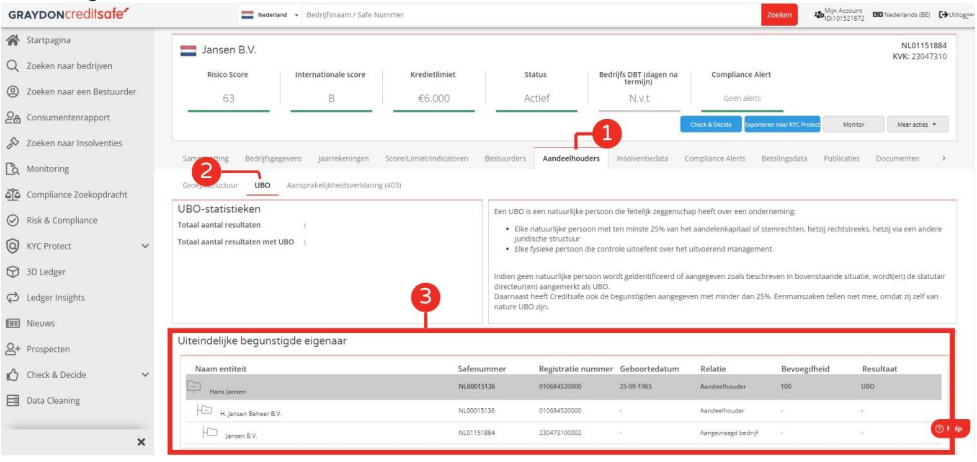This screenshot has width=977, height=462.
Task: Click the blue Check & Decide button
Action: 711,124
